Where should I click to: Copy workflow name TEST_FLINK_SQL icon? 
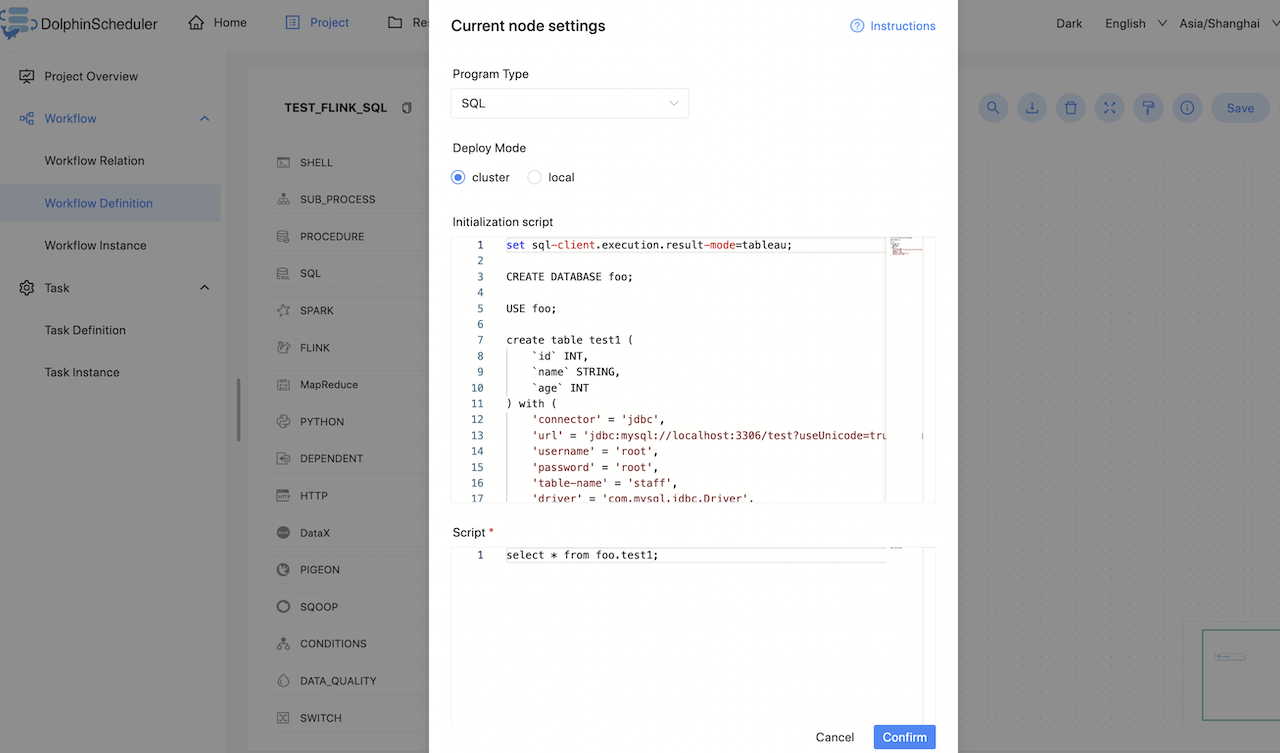pos(406,108)
